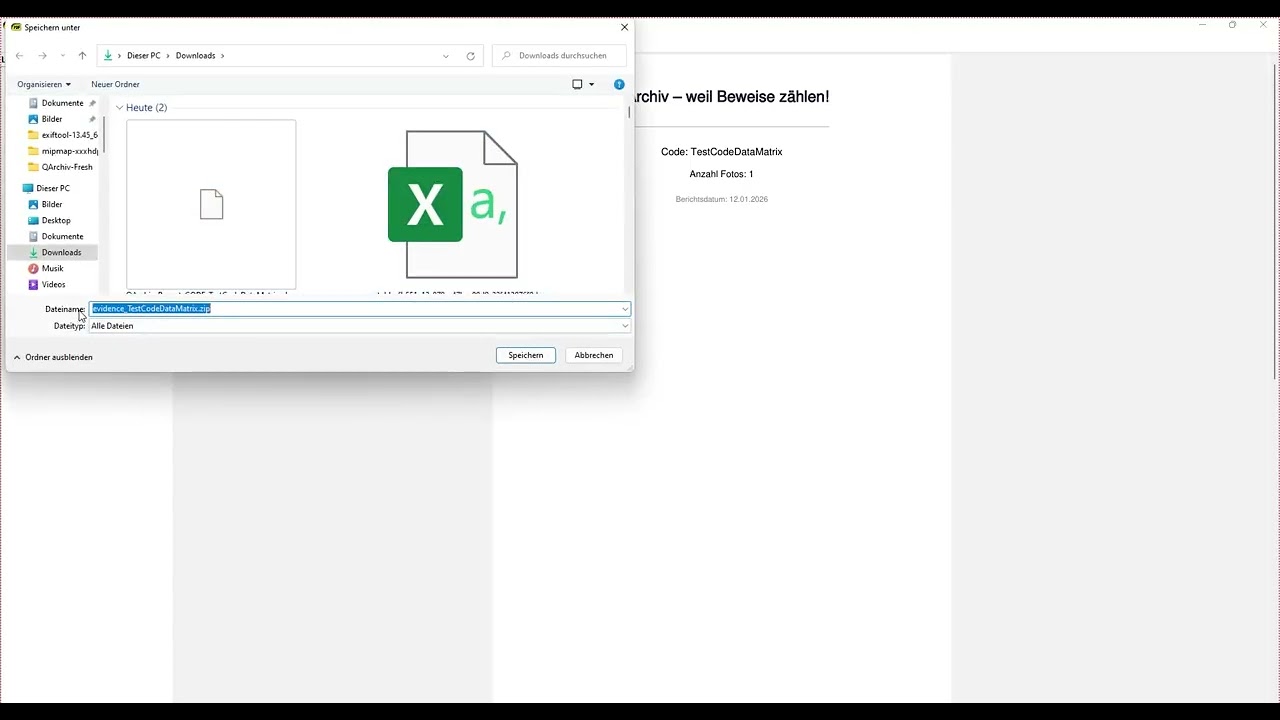Click Speichern to save the file
The width and height of the screenshot is (1280, 720).
525,355
